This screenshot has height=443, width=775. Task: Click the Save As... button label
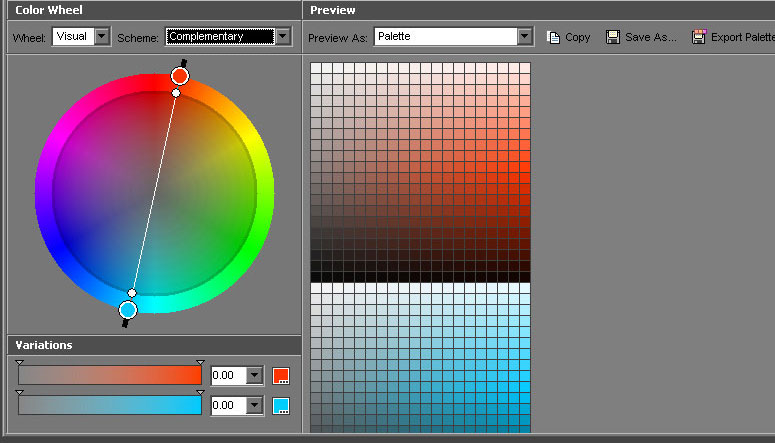point(650,37)
